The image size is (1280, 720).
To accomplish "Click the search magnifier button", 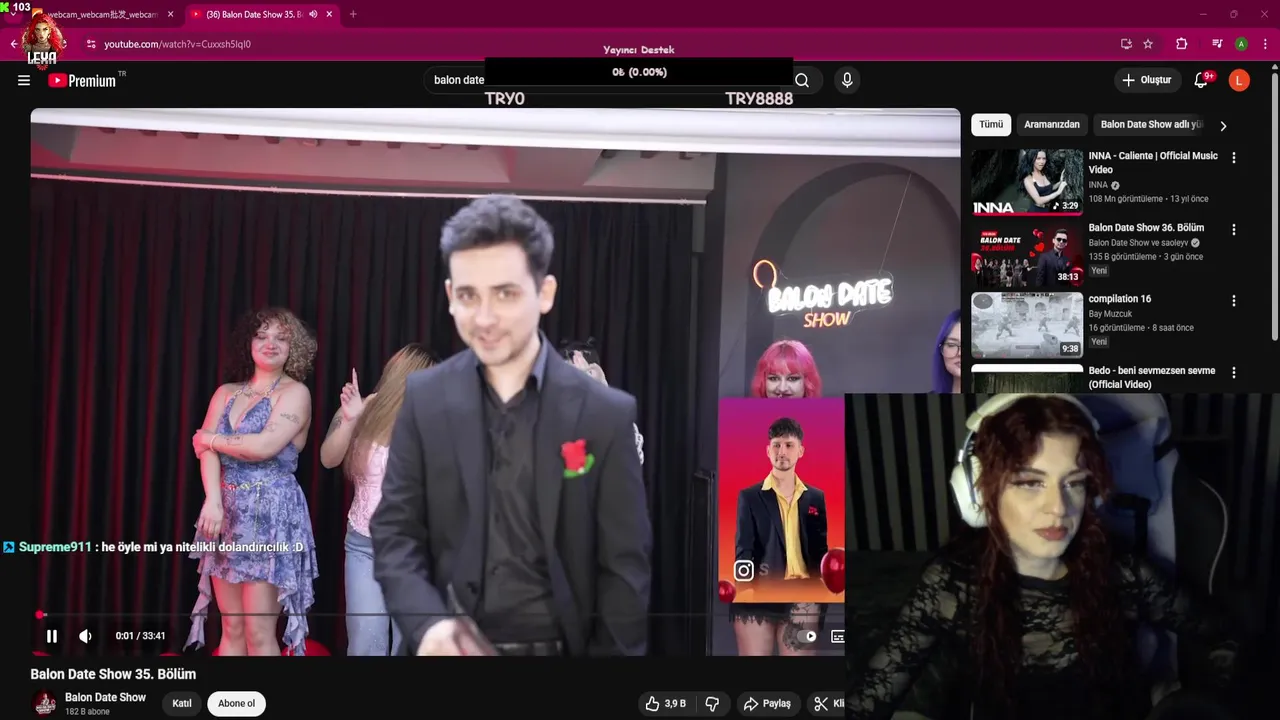I will 802,80.
